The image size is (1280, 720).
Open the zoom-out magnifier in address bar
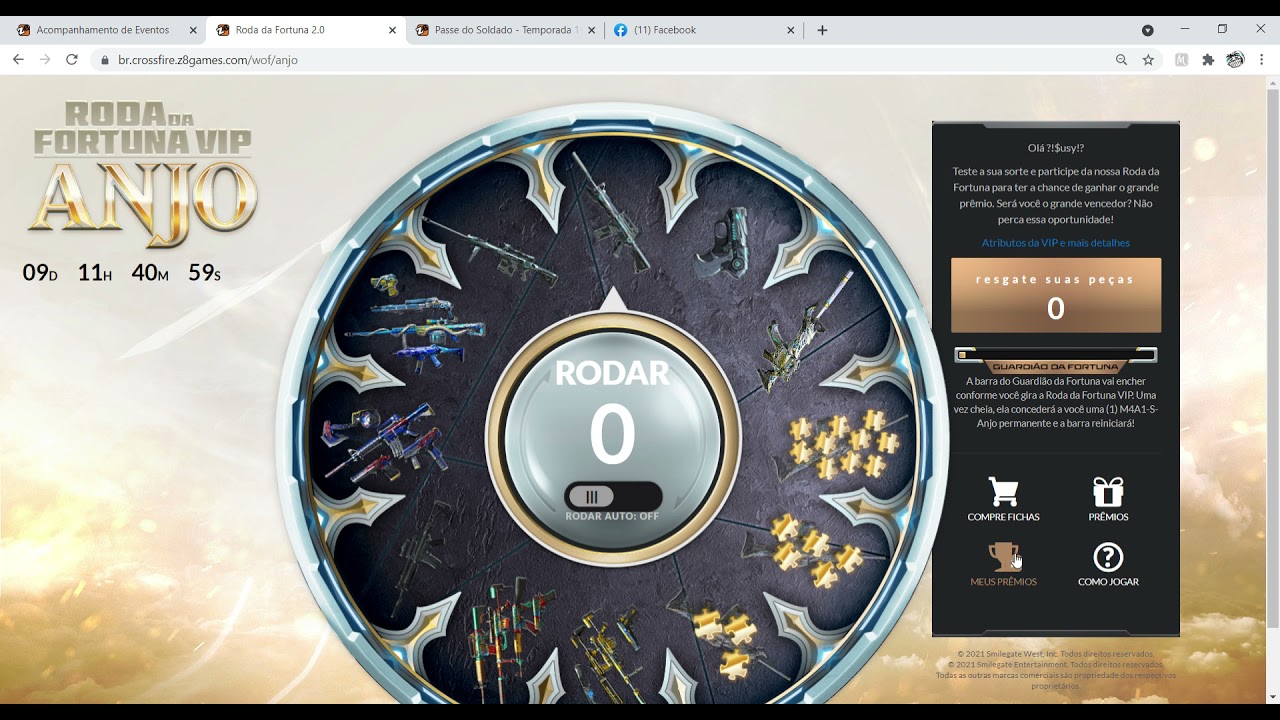(1122, 60)
